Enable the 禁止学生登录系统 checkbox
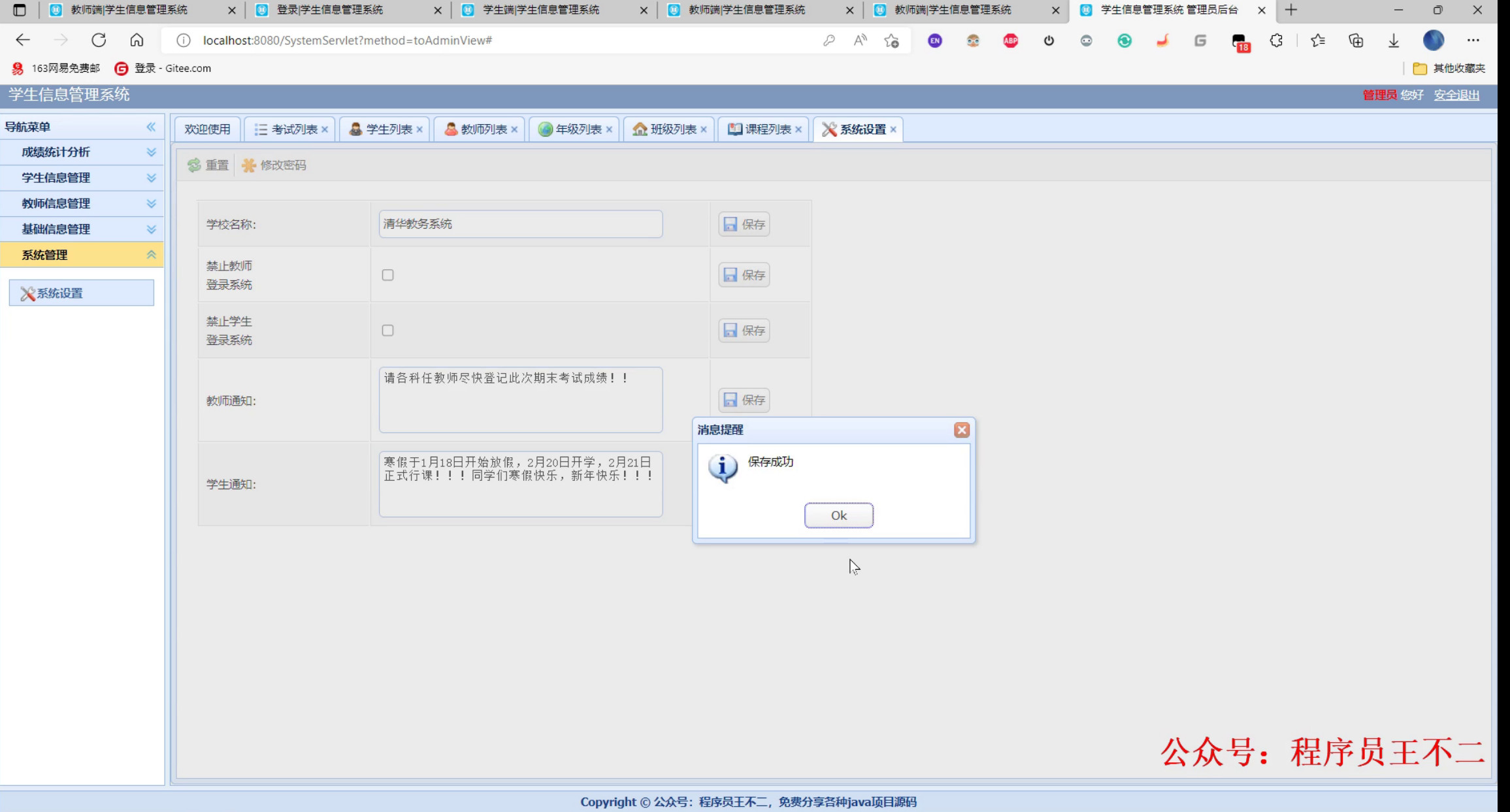Viewport: 1510px width, 812px height. [x=388, y=331]
